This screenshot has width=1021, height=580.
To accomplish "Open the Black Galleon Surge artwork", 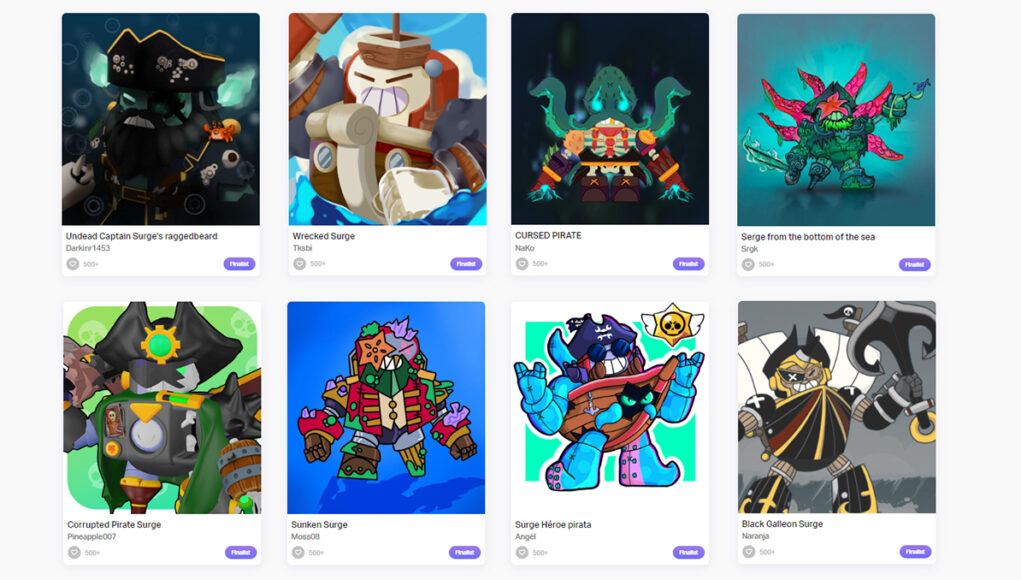I will coord(837,407).
